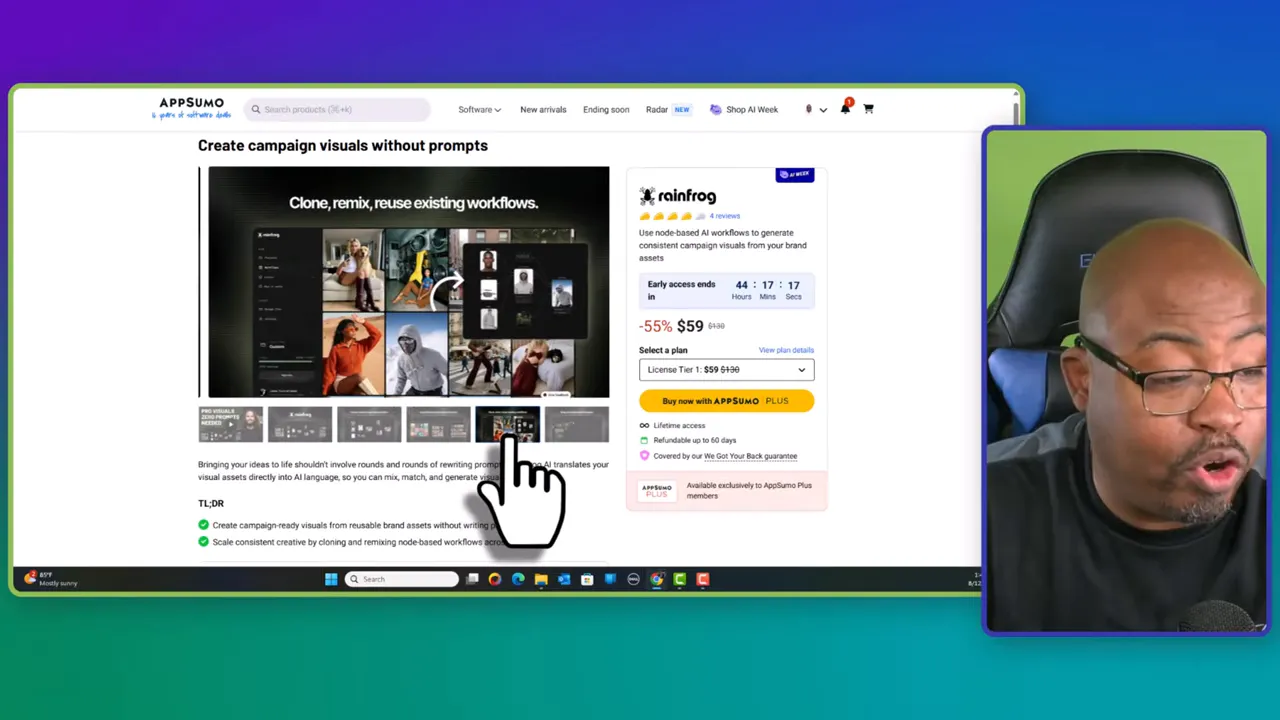Click the guarantee shield icon
Viewport: 1280px width, 720px height.
click(644, 456)
